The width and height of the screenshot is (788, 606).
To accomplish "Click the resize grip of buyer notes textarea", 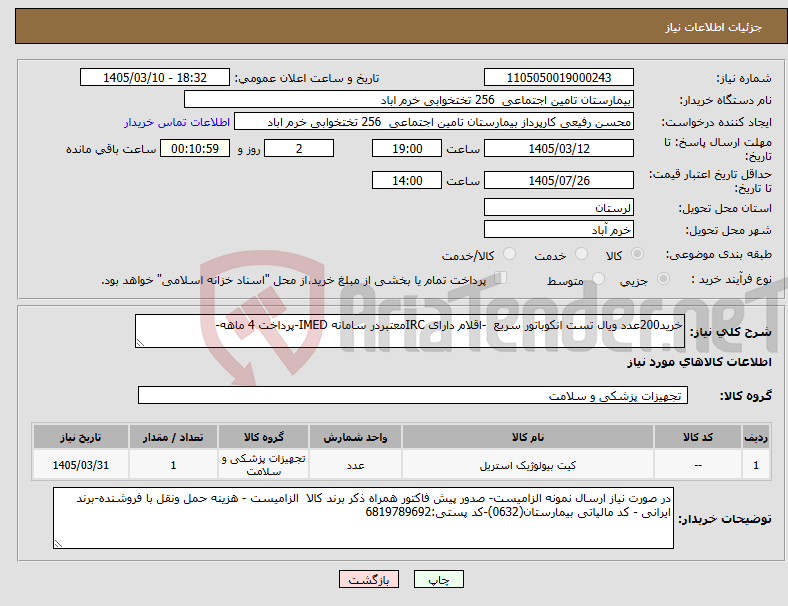I will 58,544.
